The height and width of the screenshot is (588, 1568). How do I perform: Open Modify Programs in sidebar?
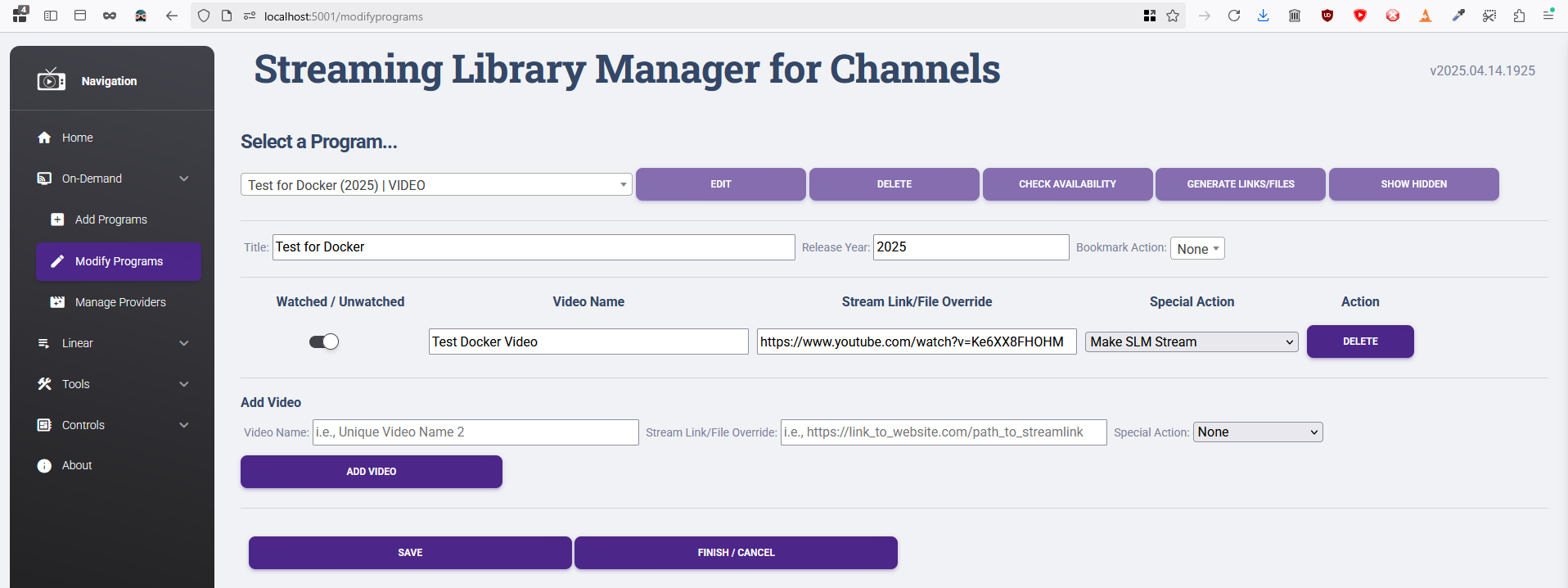point(119,261)
